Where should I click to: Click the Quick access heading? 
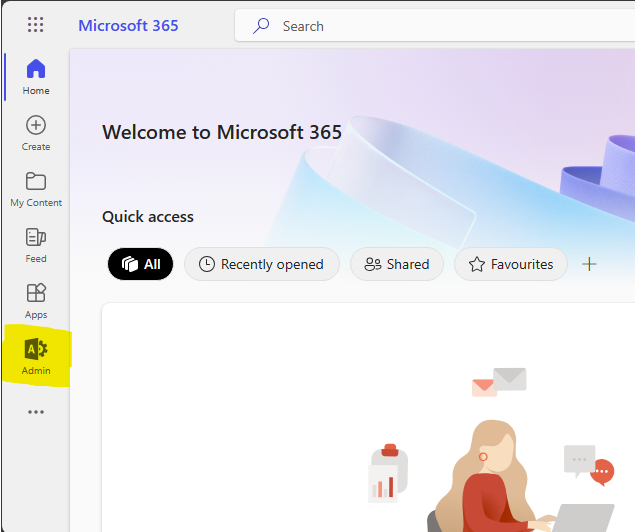pos(148,217)
